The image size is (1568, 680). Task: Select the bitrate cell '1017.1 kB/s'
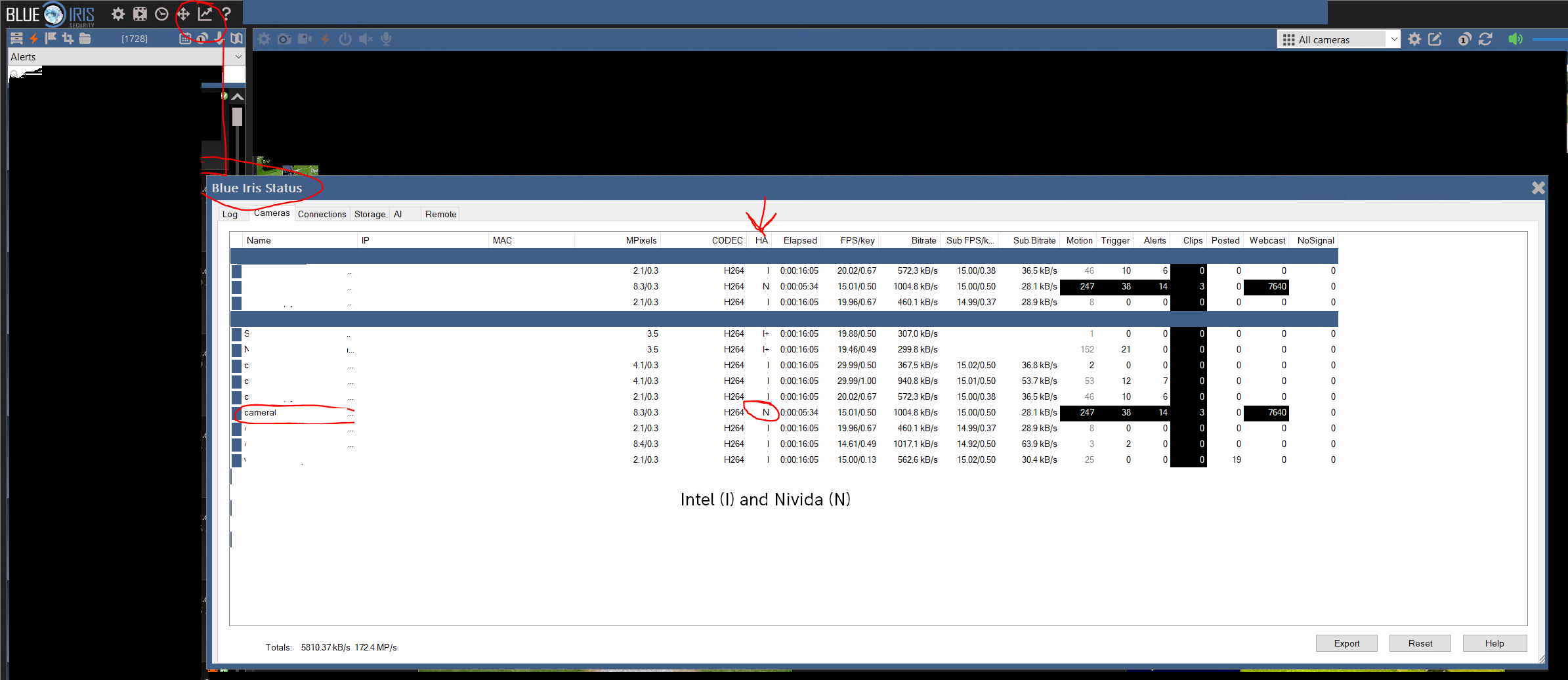915,444
